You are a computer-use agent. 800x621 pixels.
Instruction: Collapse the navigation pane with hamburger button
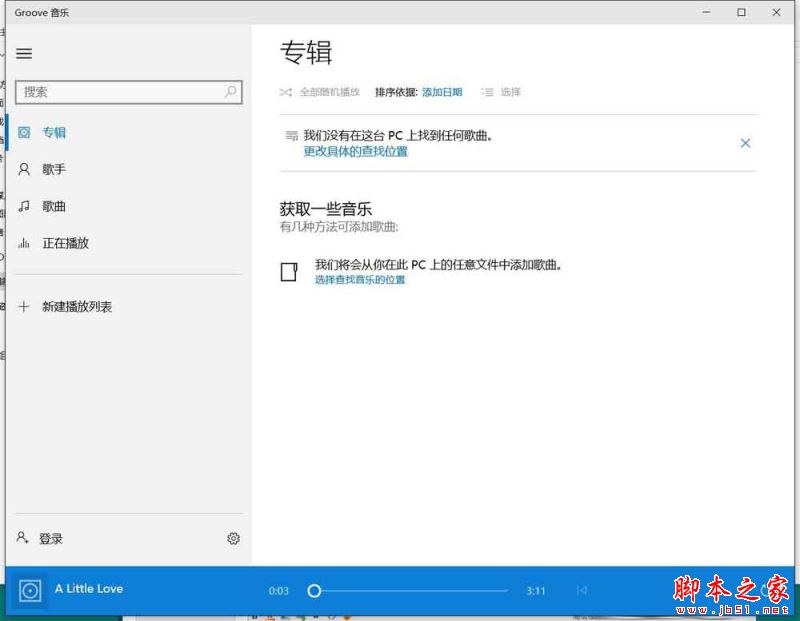[24, 54]
